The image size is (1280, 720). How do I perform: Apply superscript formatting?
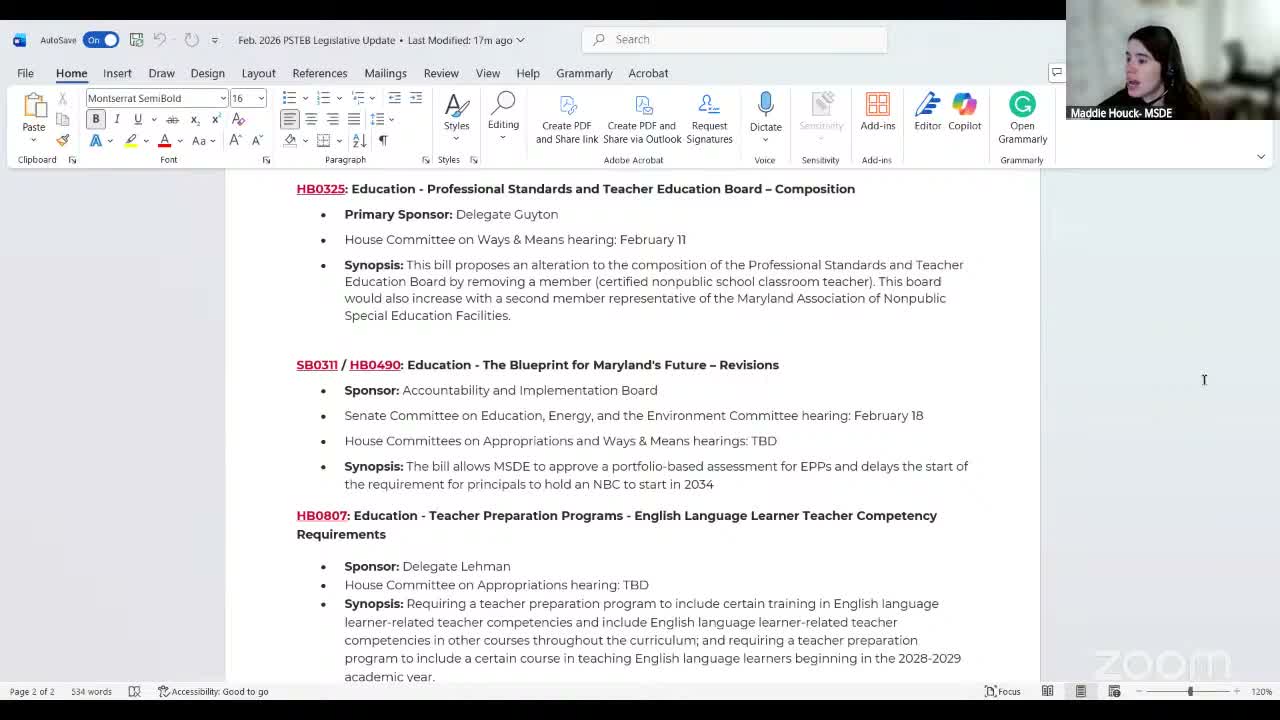click(x=215, y=119)
